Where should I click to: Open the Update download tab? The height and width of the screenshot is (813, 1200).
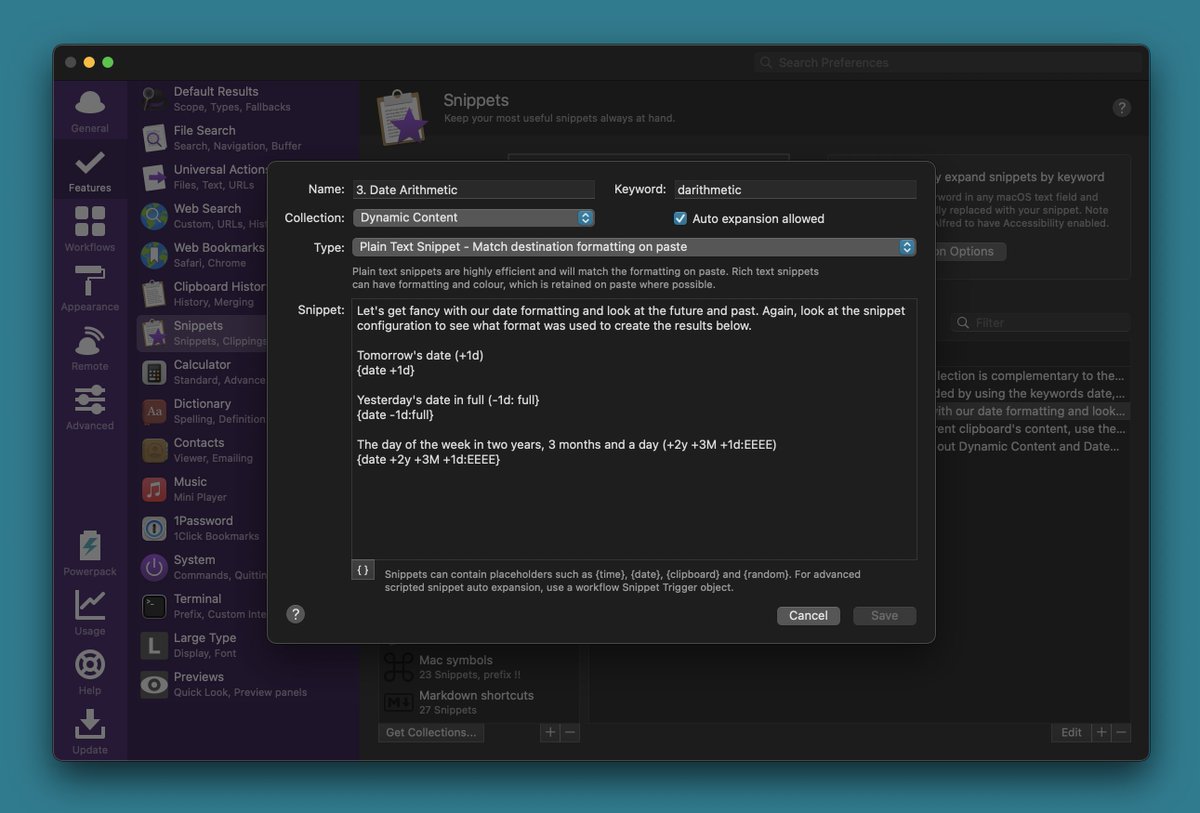90,731
